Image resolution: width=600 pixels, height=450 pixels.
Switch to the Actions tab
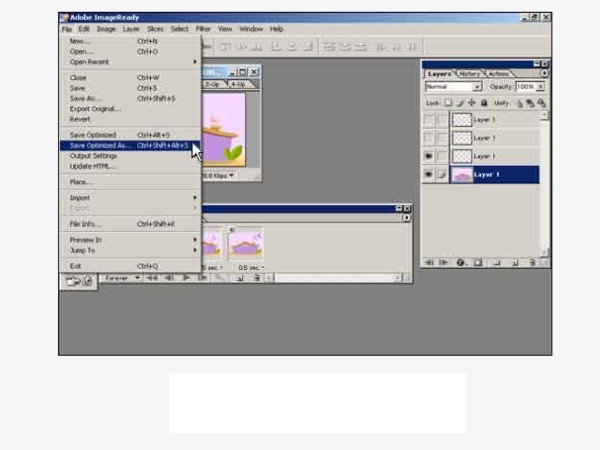(499, 73)
